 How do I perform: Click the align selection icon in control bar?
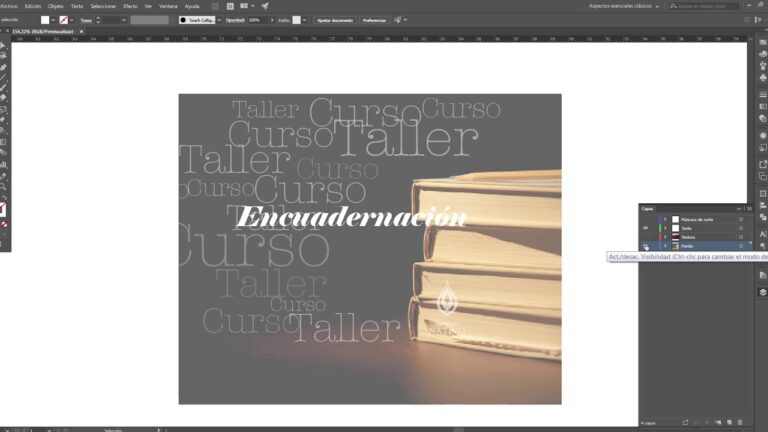(x=398, y=20)
